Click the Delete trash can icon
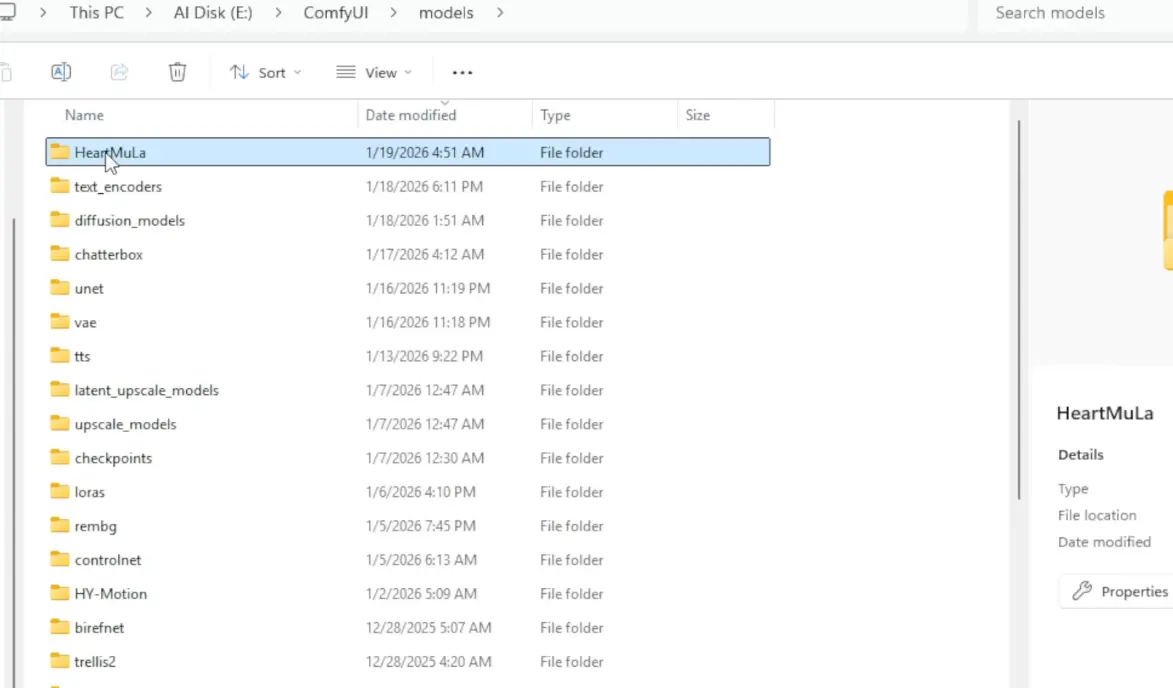 point(177,72)
